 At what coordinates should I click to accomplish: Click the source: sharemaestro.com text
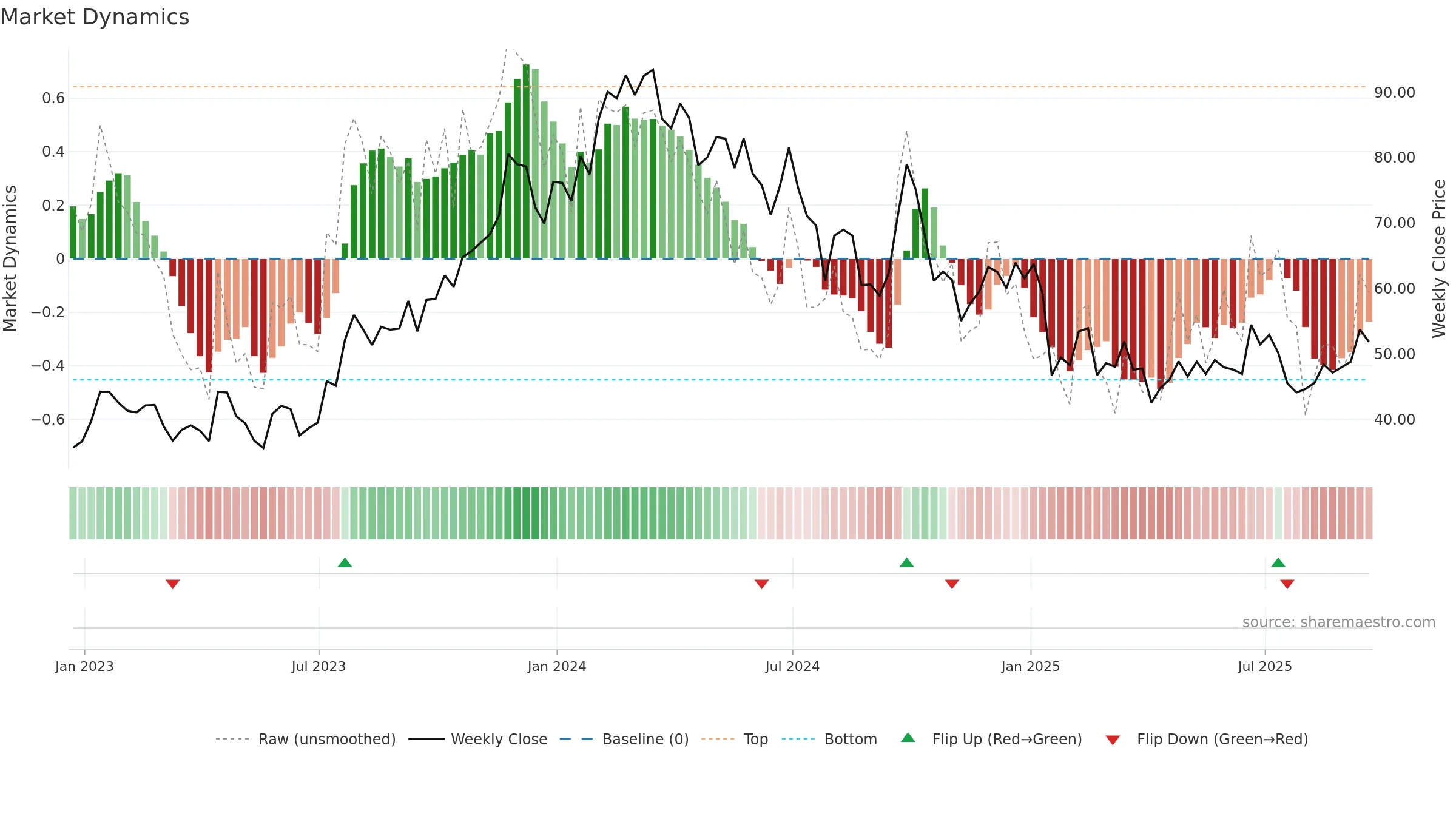coord(1339,622)
